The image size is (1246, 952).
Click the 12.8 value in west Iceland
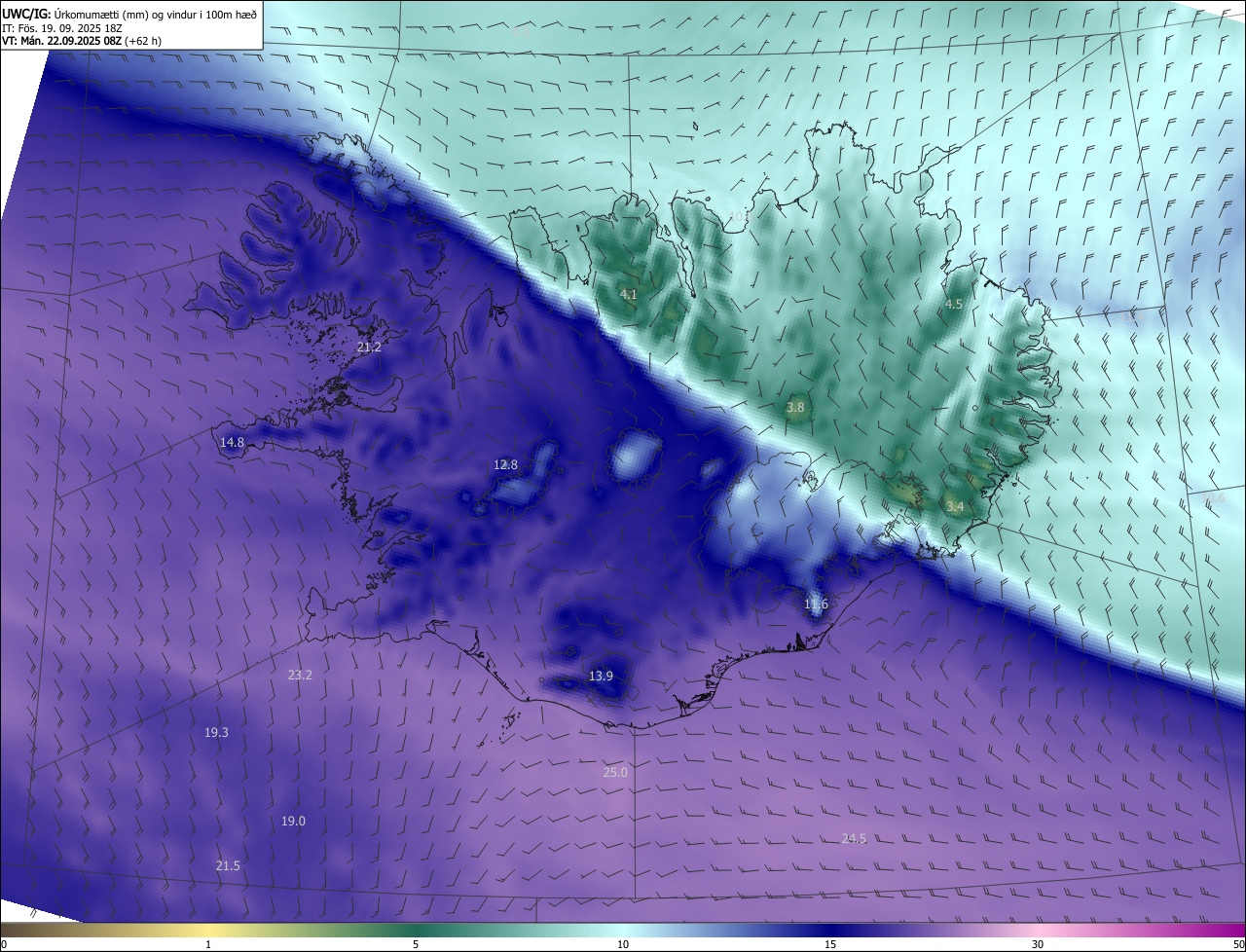pos(505,465)
